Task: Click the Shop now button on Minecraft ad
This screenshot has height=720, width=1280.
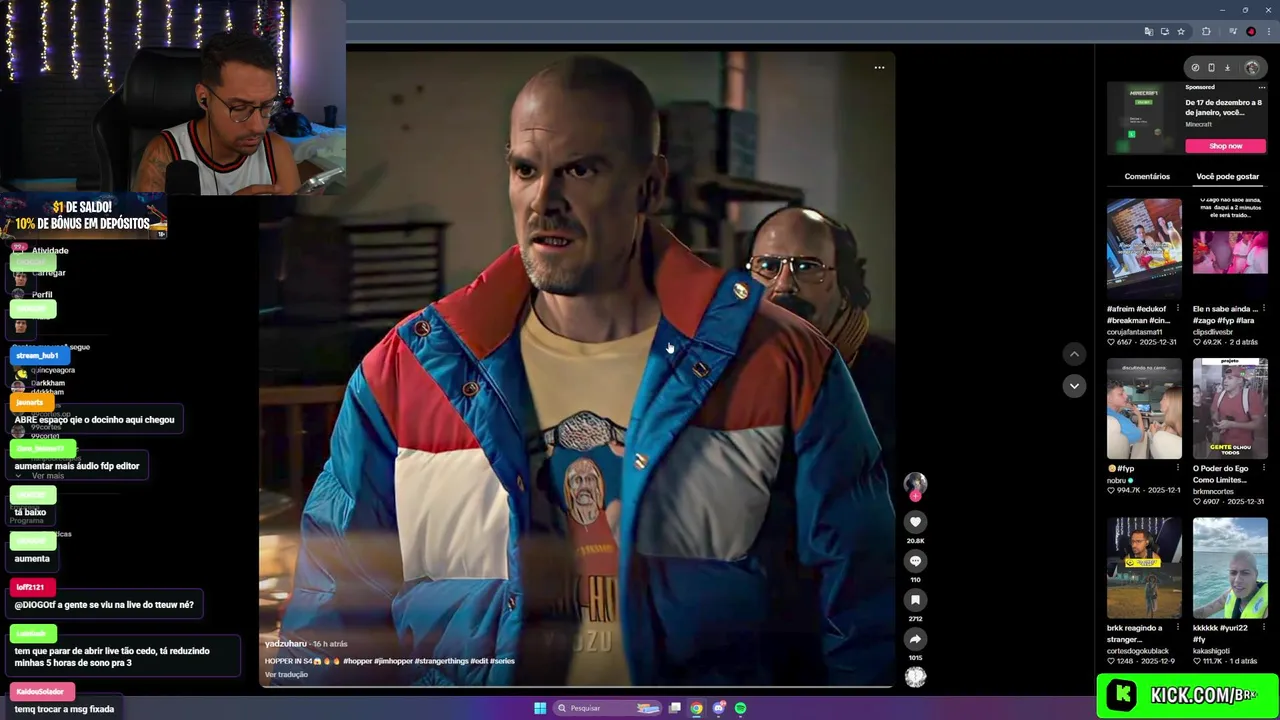Action: coord(1225,146)
